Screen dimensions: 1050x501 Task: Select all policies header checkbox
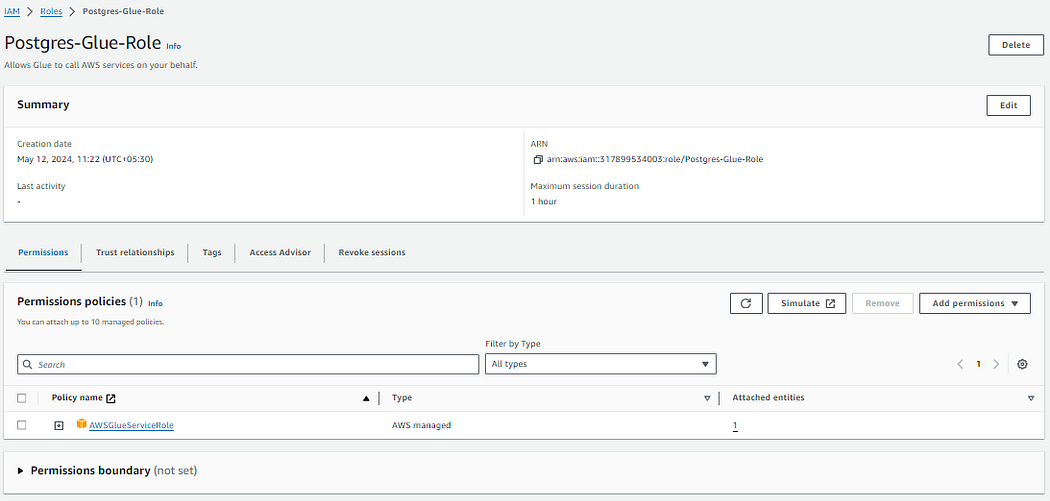click(x=21, y=398)
